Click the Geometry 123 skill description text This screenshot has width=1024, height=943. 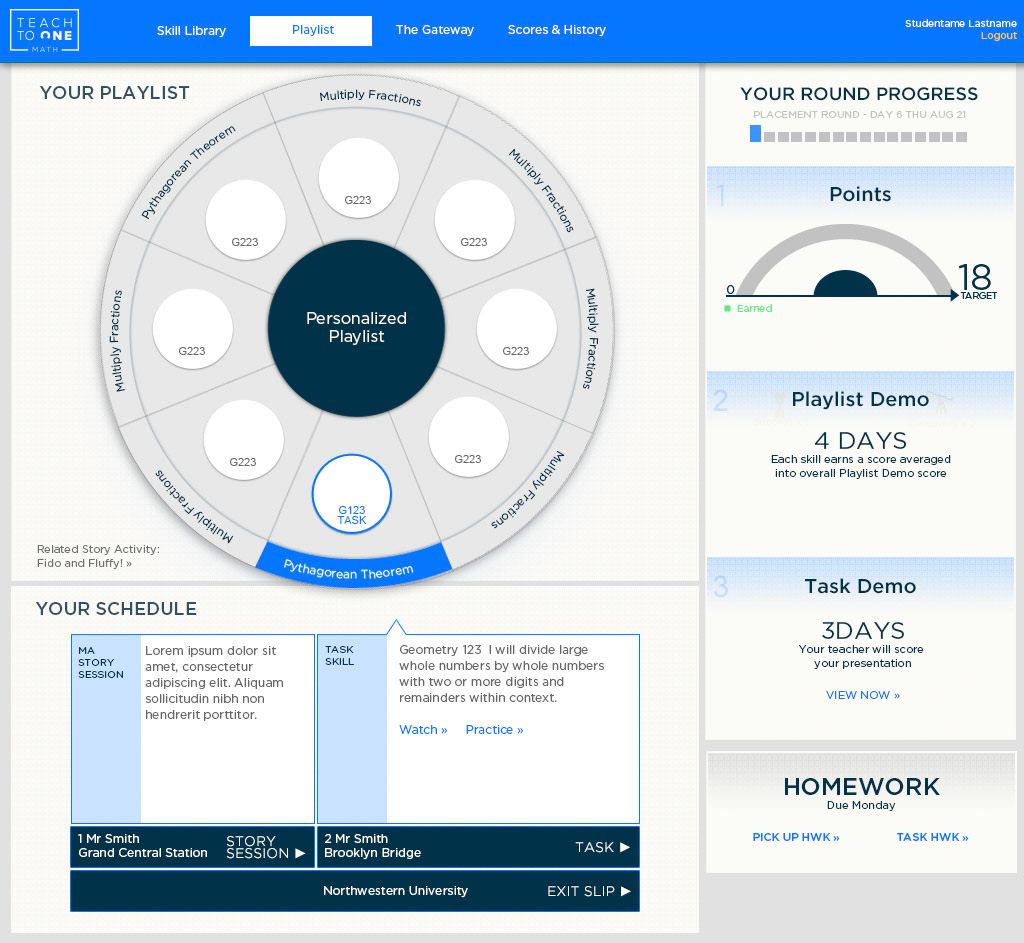point(502,673)
